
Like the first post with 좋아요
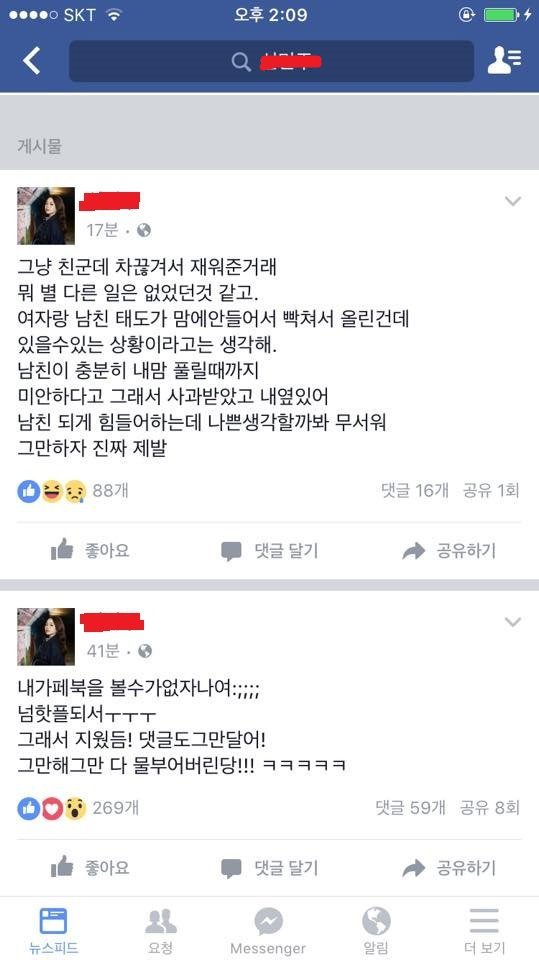pyautogui.click(x=90, y=550)
